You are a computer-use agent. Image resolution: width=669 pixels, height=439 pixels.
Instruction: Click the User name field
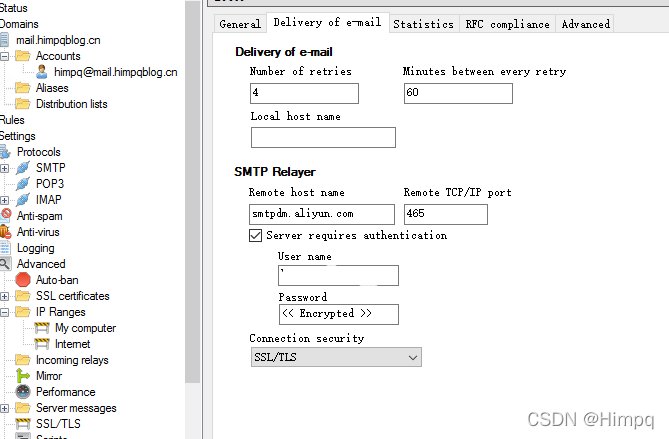click(x=338, y=275)
